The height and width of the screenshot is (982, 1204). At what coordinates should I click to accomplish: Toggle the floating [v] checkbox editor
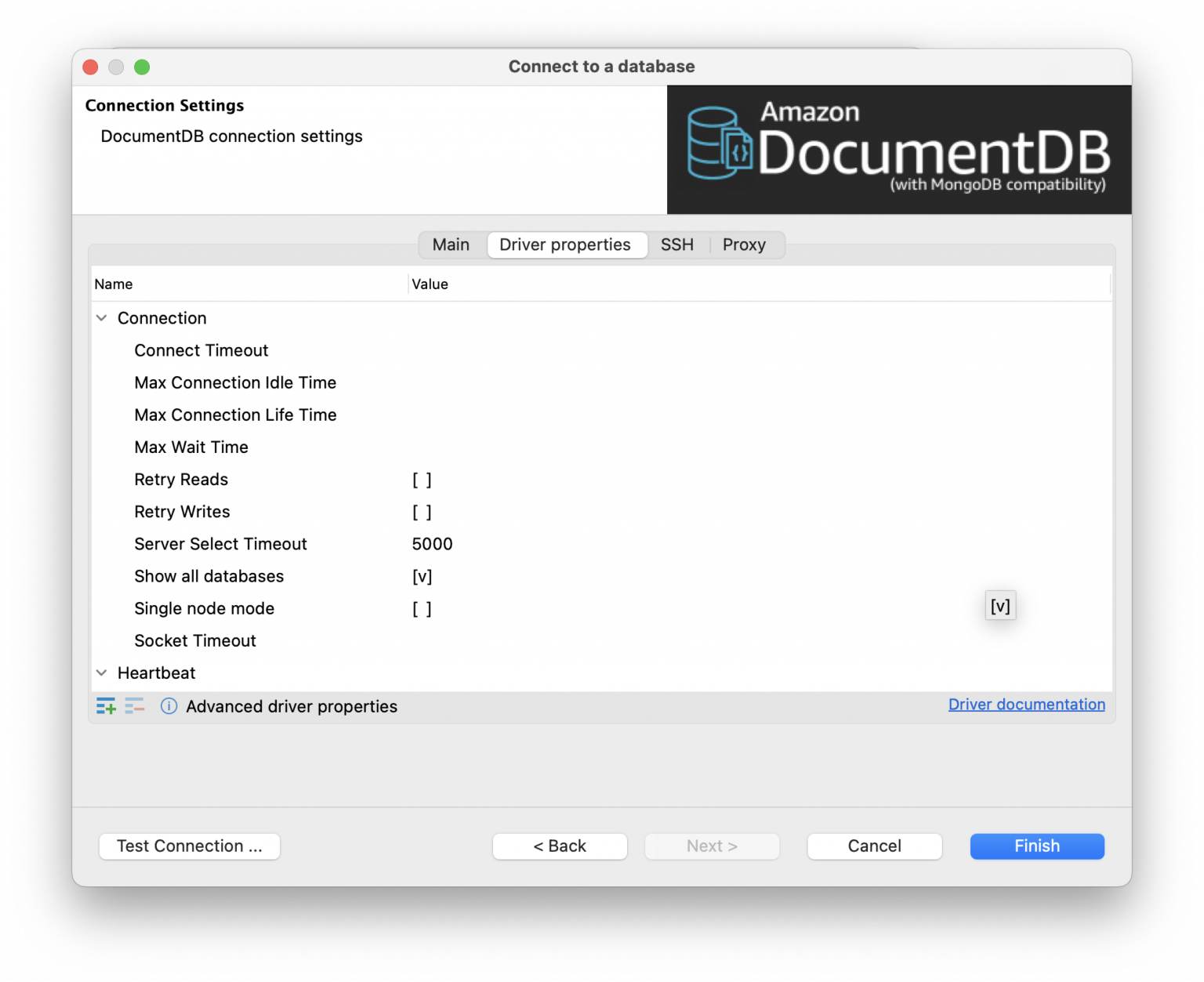pyautogui.click(x=1000, y=605)
